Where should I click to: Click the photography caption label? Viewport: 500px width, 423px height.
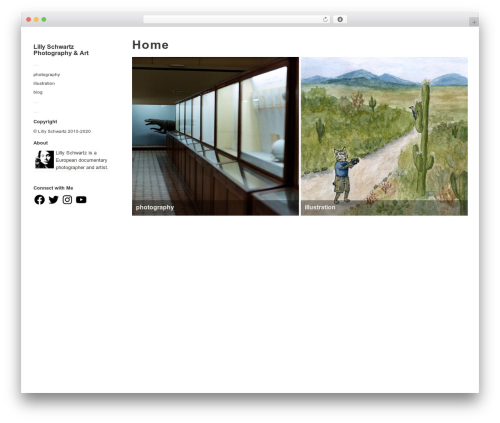[155, 207]
